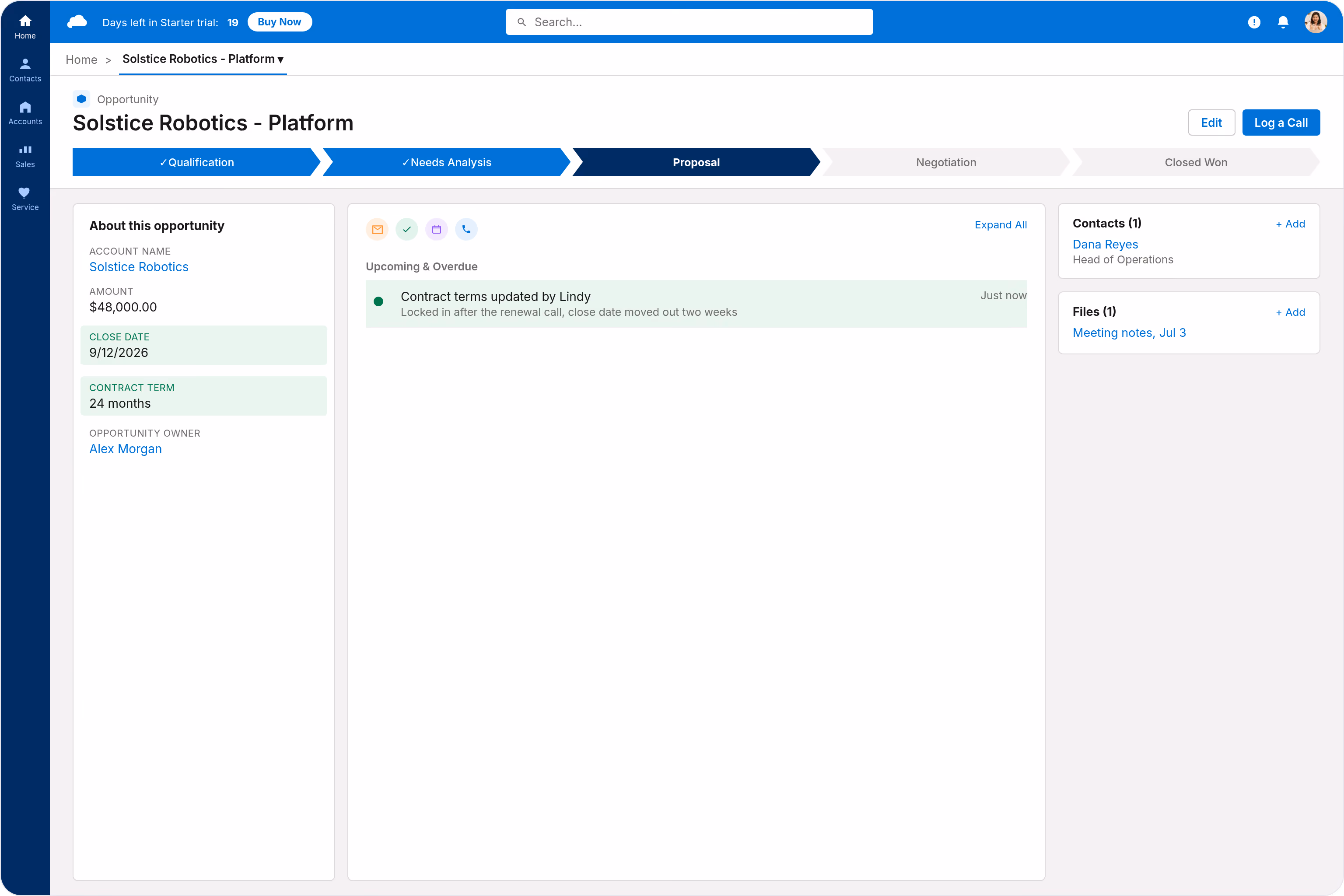Screen dimensions: 1344x896
Task: Click the Edit button
Action: [1211, 122]
